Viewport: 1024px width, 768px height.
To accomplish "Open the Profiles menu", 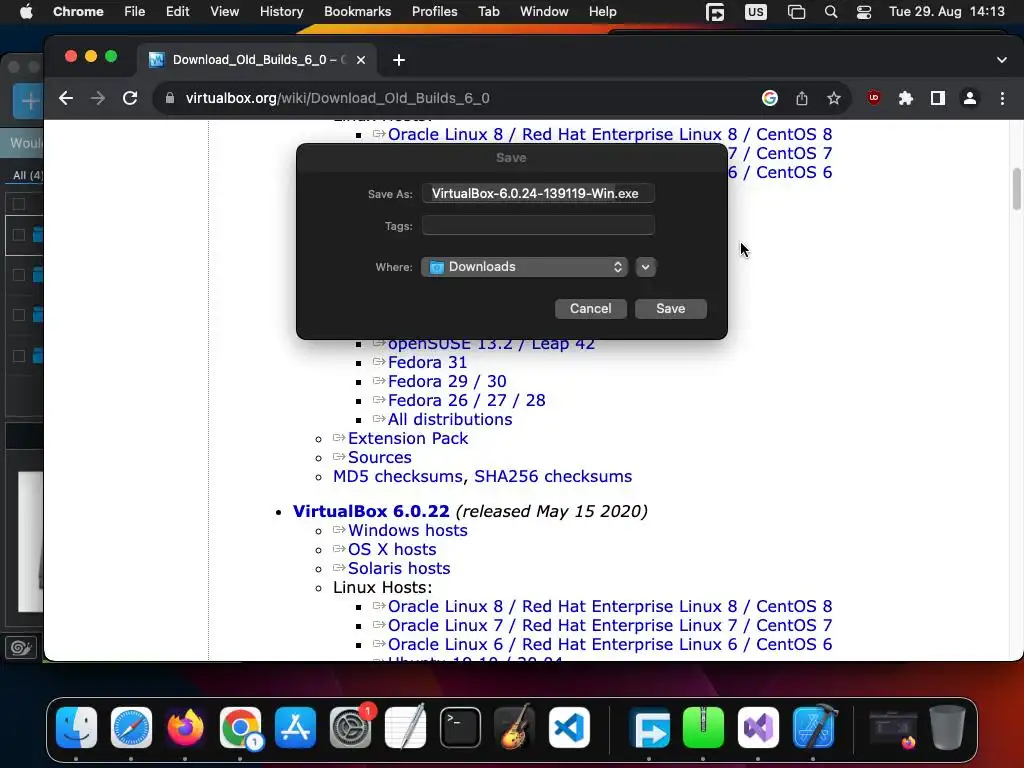I will coord(434,12).
